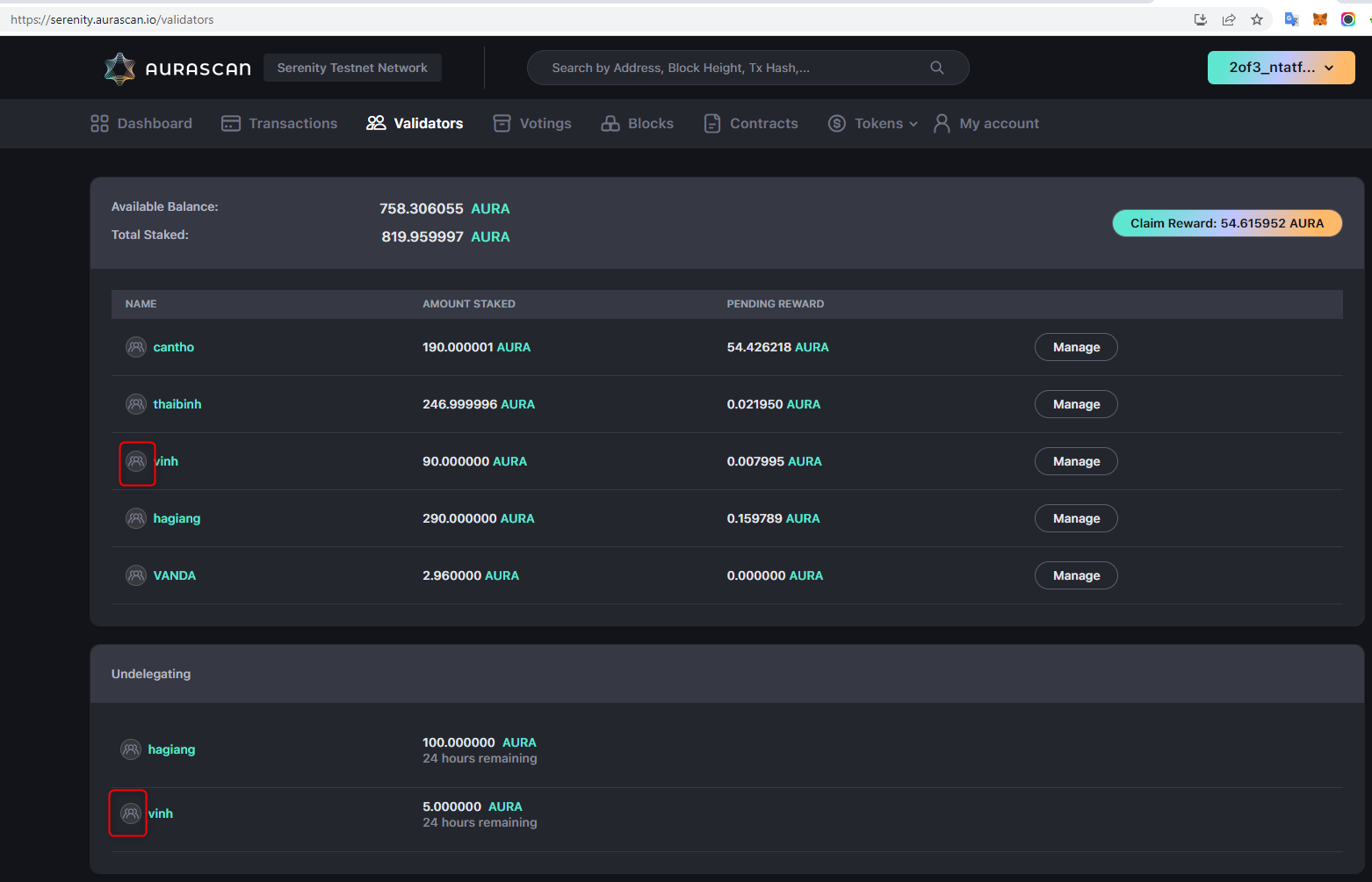Open the Transactions icon in navigation

230,123
